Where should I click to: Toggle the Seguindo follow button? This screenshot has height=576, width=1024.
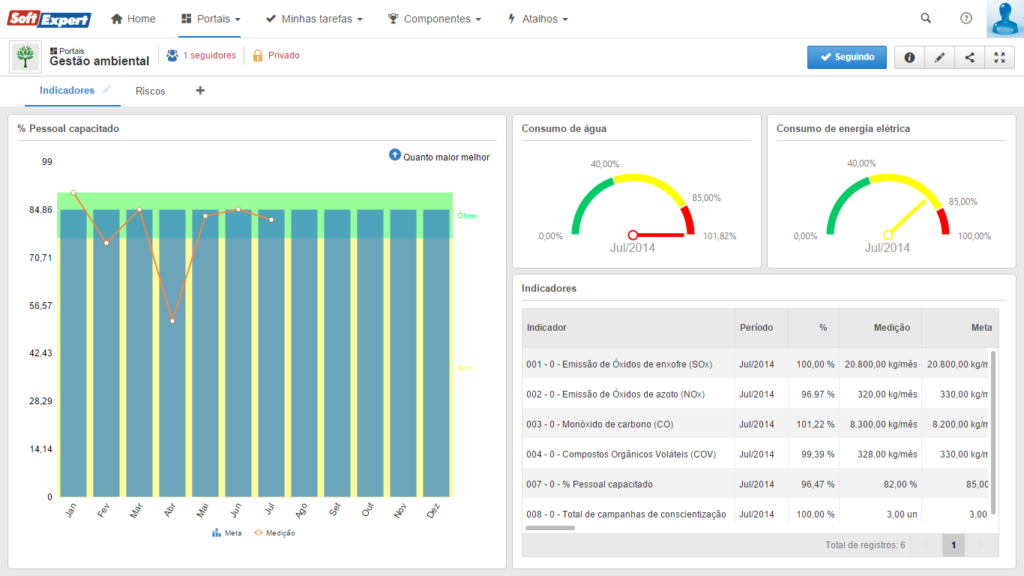(847, 57)
